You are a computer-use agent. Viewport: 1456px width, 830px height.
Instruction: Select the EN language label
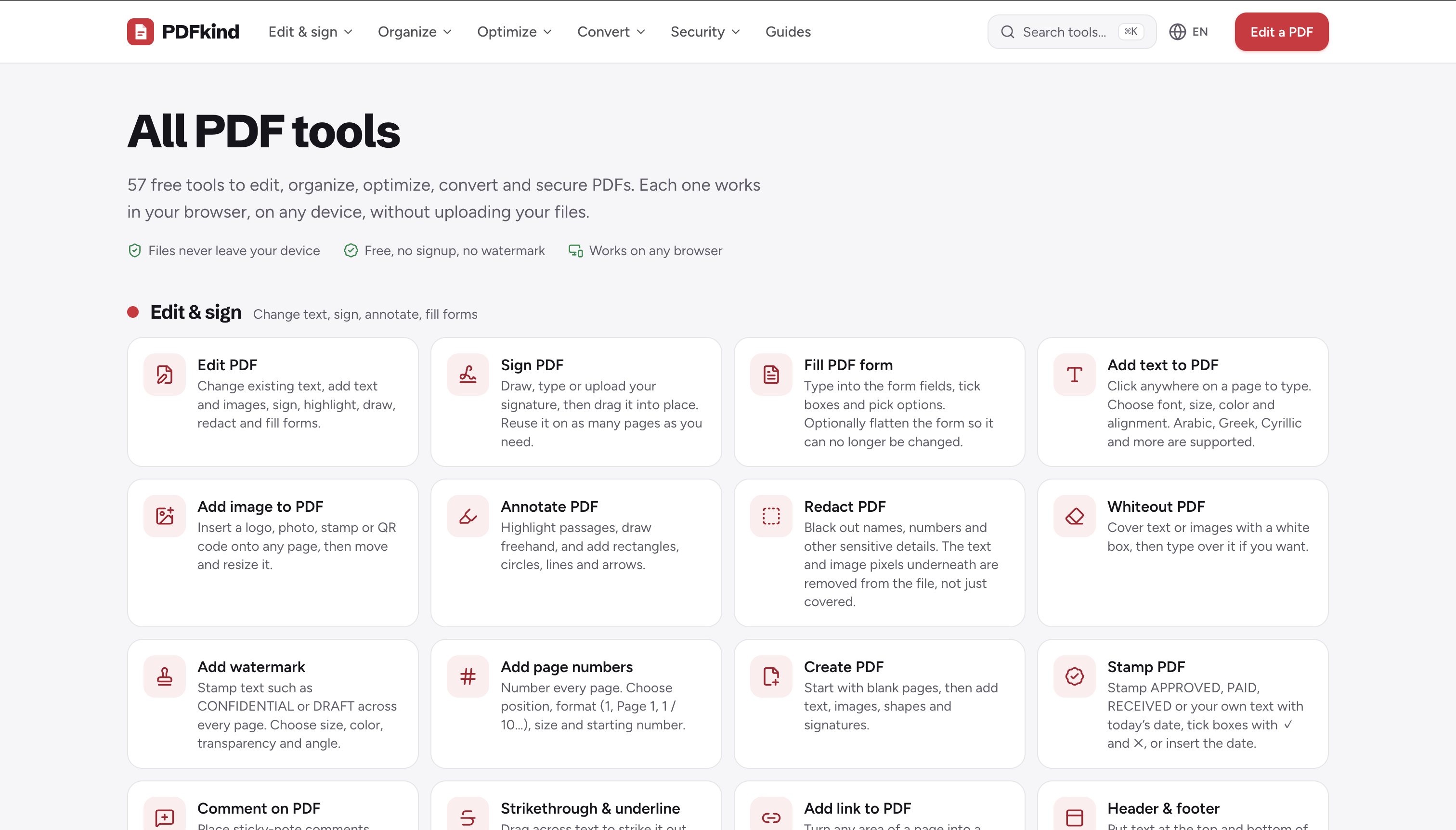point(1200,32)
